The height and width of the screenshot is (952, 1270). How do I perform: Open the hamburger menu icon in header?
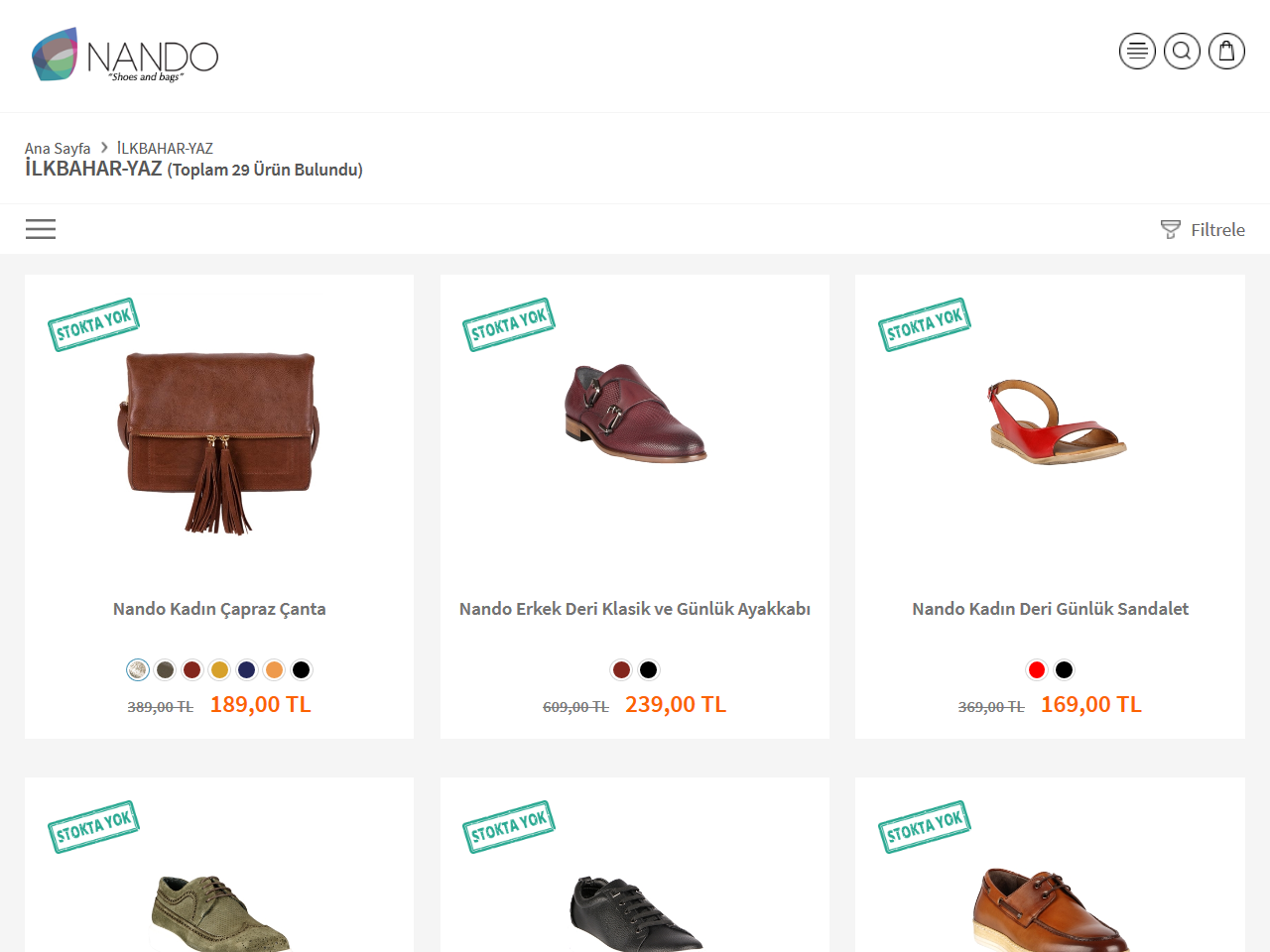click(x=1137, y=51)
